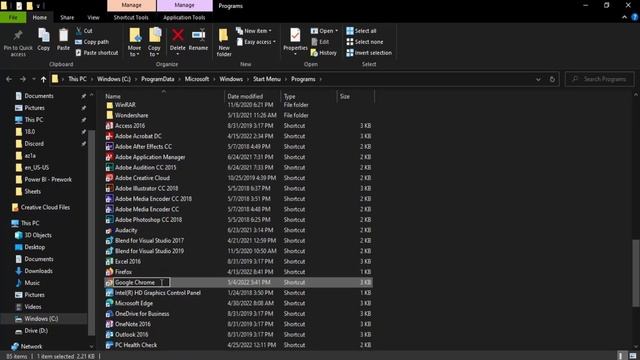Viewport: 640px width, 360px height.
Task: Switch to the View tab
Action: tap(93, 18)
